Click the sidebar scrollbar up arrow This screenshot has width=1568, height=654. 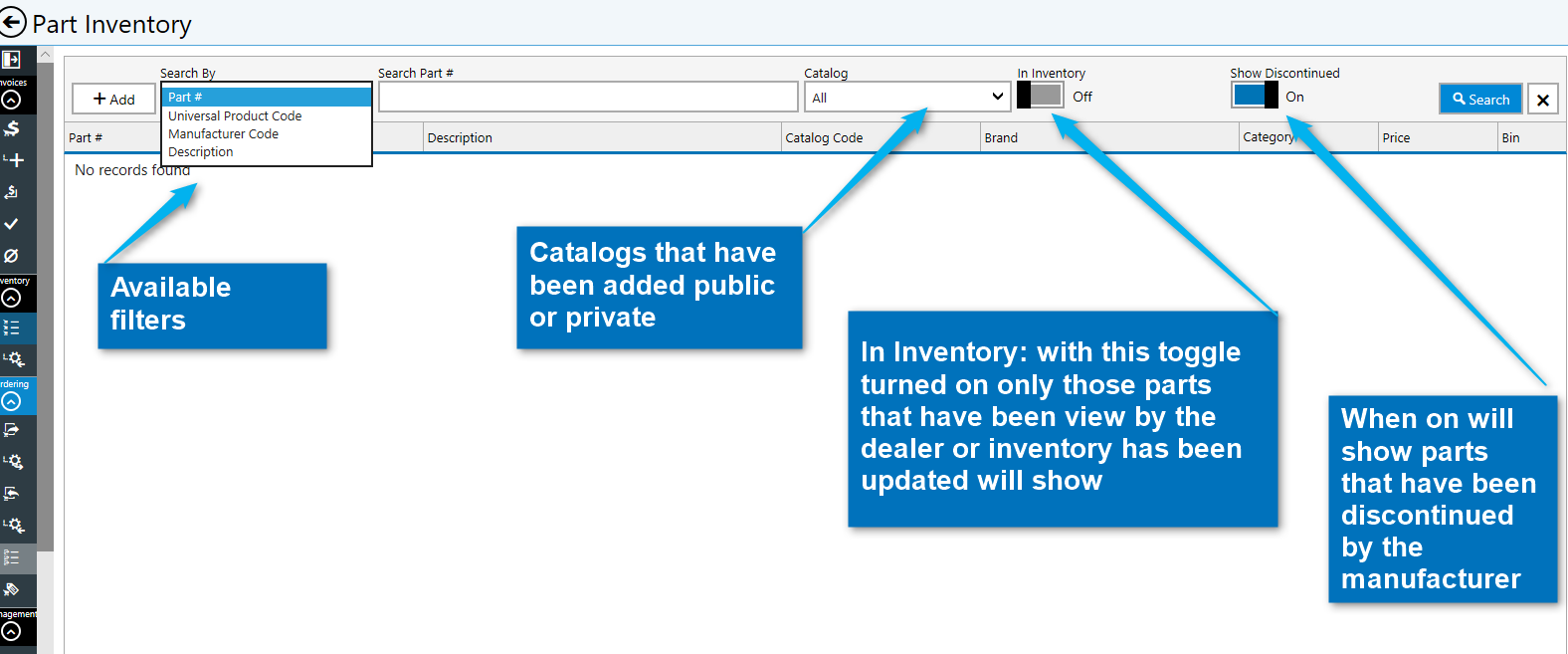[x=46, y=55]
